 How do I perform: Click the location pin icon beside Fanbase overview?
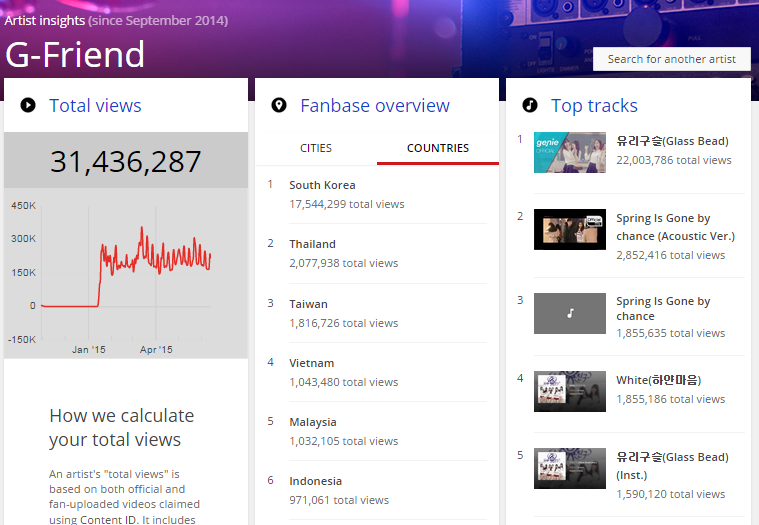(279, 105)
